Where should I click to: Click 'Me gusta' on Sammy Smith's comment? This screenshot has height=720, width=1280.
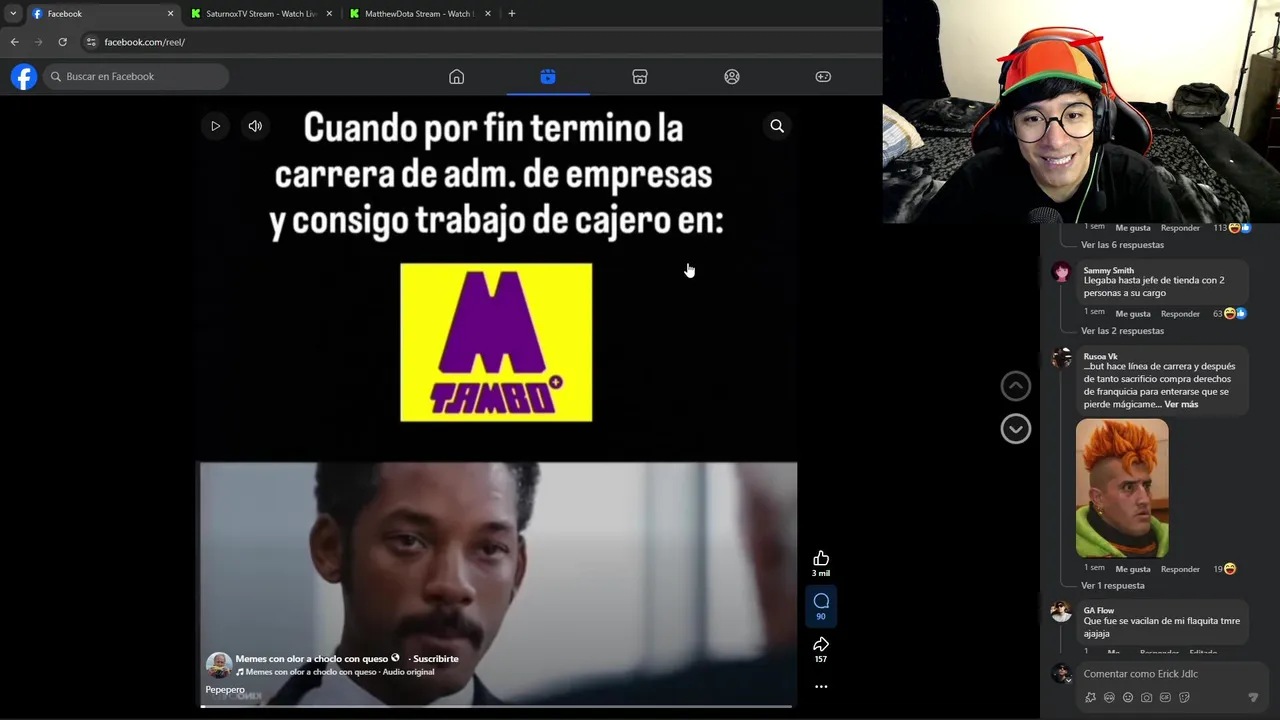coord(1133,314)
